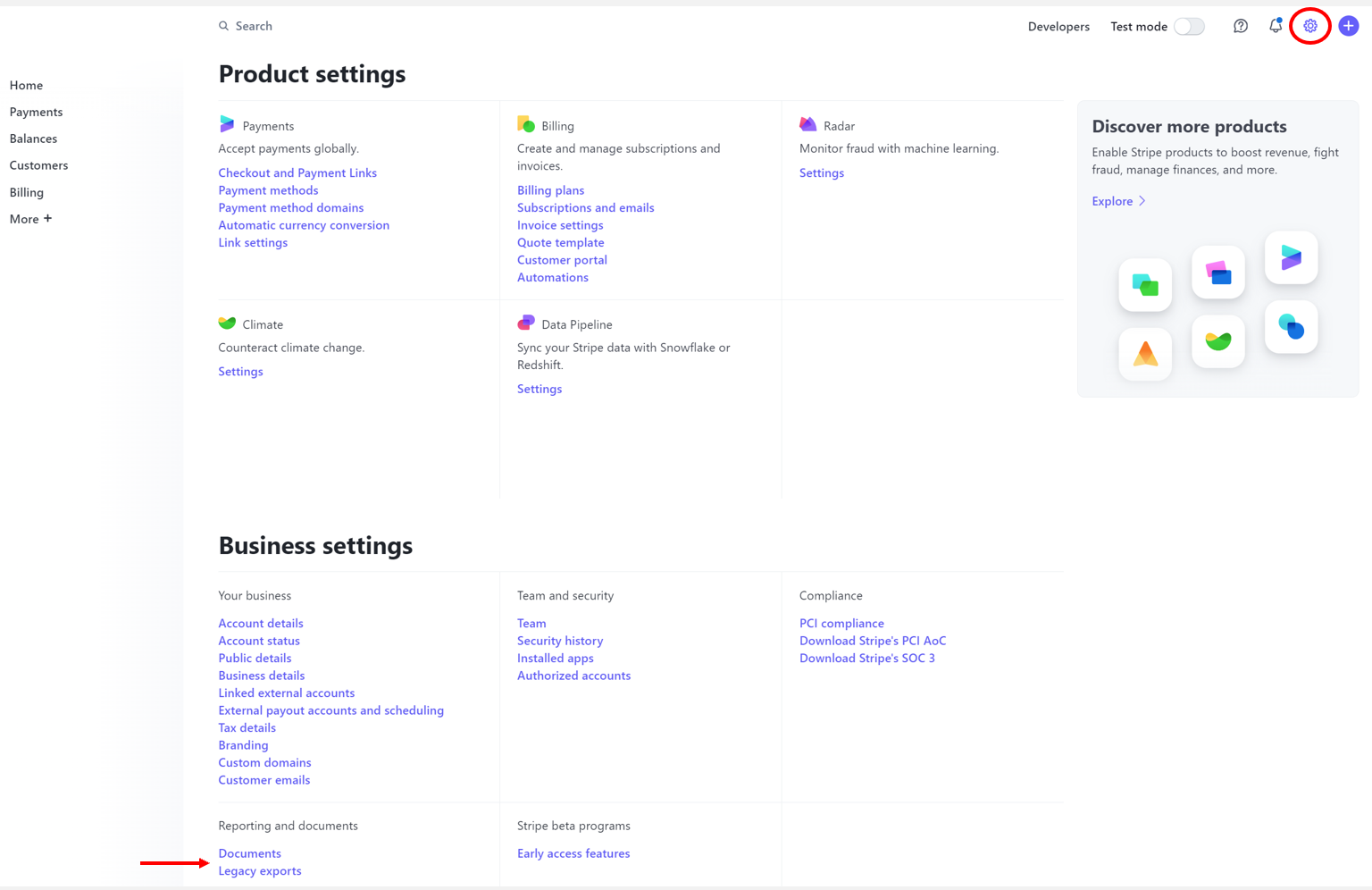Open Link settings
This screenshot has height=890, width=1372.
point(253,242)
